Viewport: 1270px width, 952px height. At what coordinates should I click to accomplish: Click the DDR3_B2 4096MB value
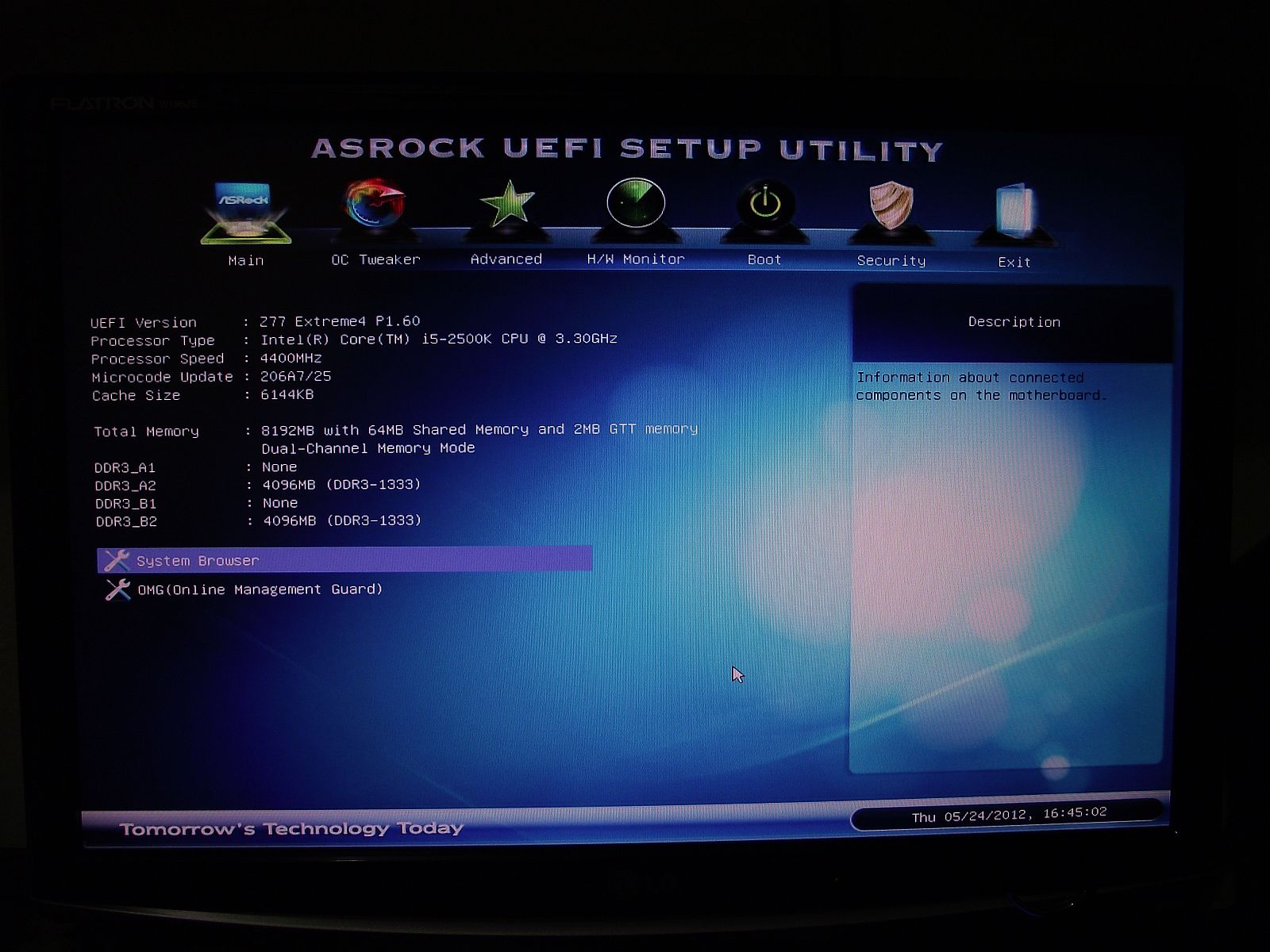(x=343, y=520)
